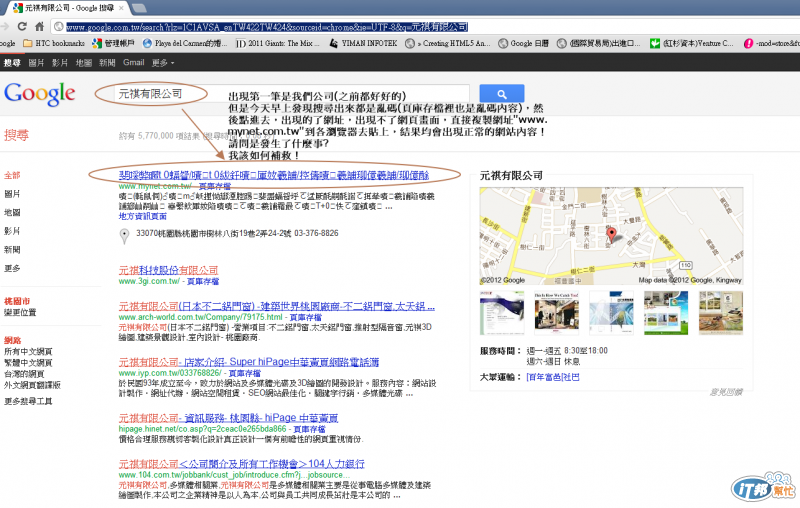This screenshot has width=800, height=508.
Task: Open the 更多 dropdown in the black bar
Action: point(163,63)
